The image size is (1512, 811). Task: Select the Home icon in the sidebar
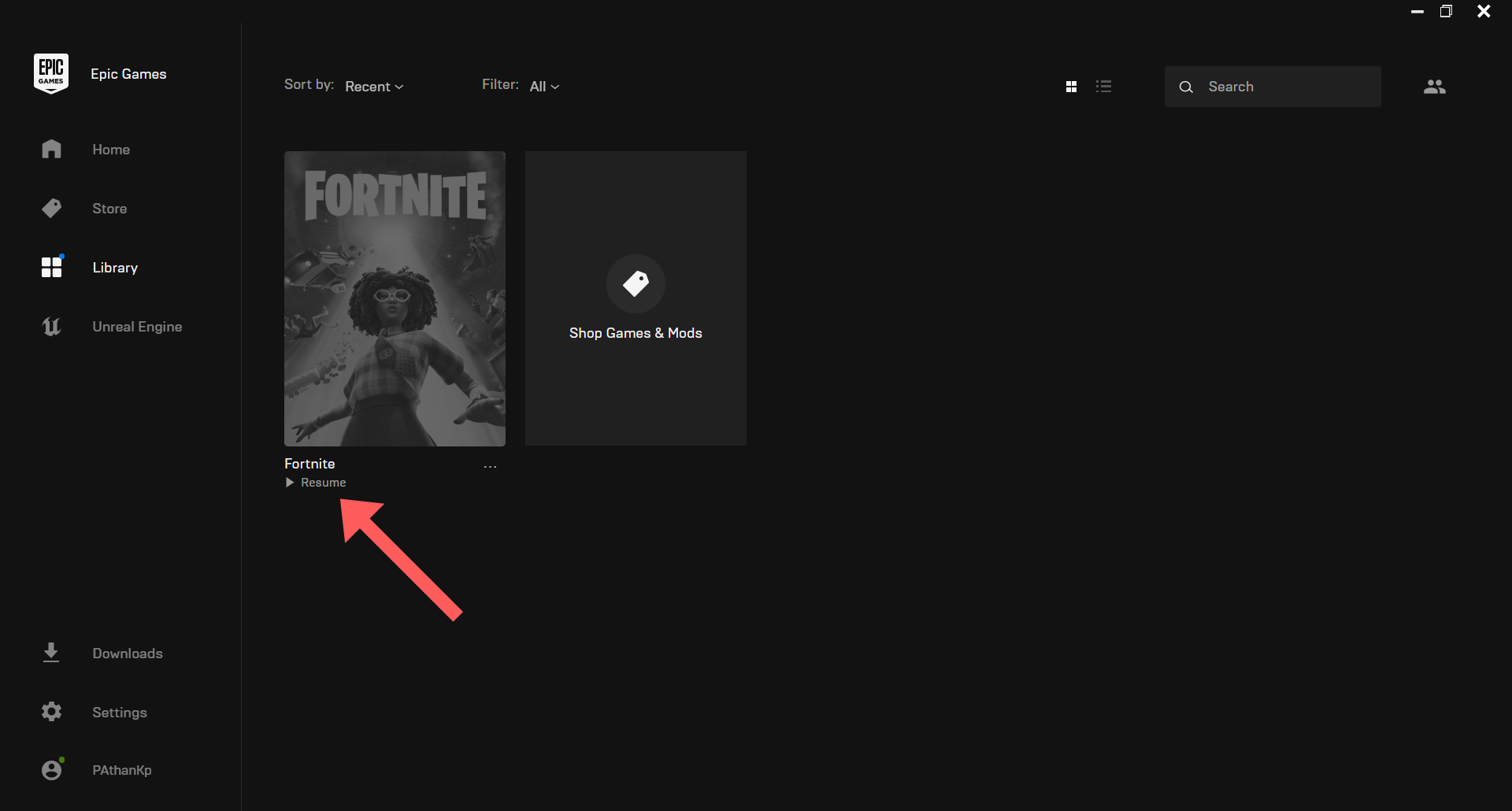point(50,149)
